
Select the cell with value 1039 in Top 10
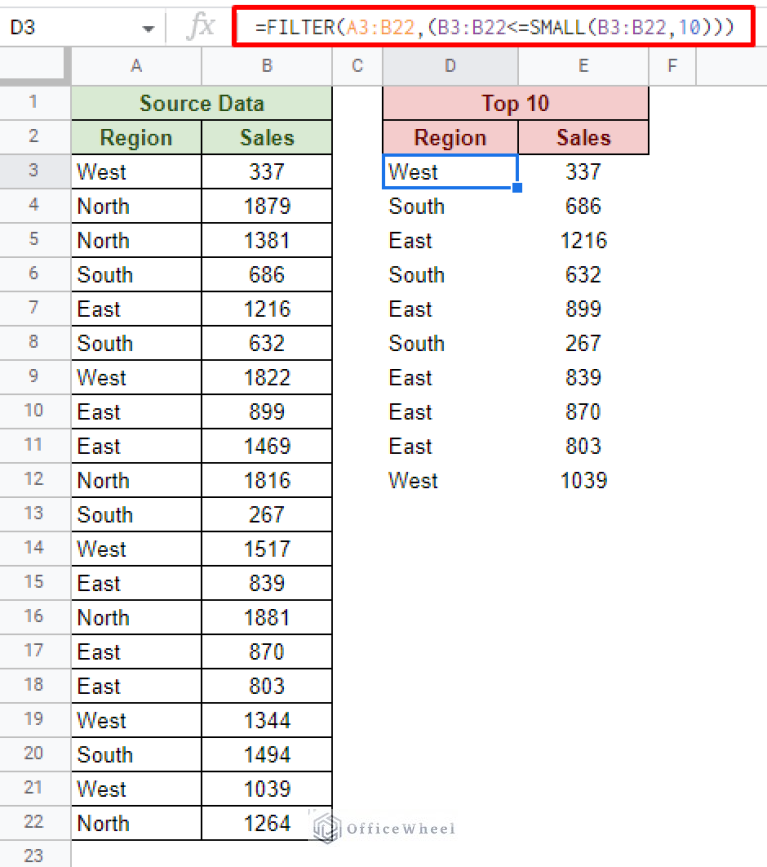583,480
